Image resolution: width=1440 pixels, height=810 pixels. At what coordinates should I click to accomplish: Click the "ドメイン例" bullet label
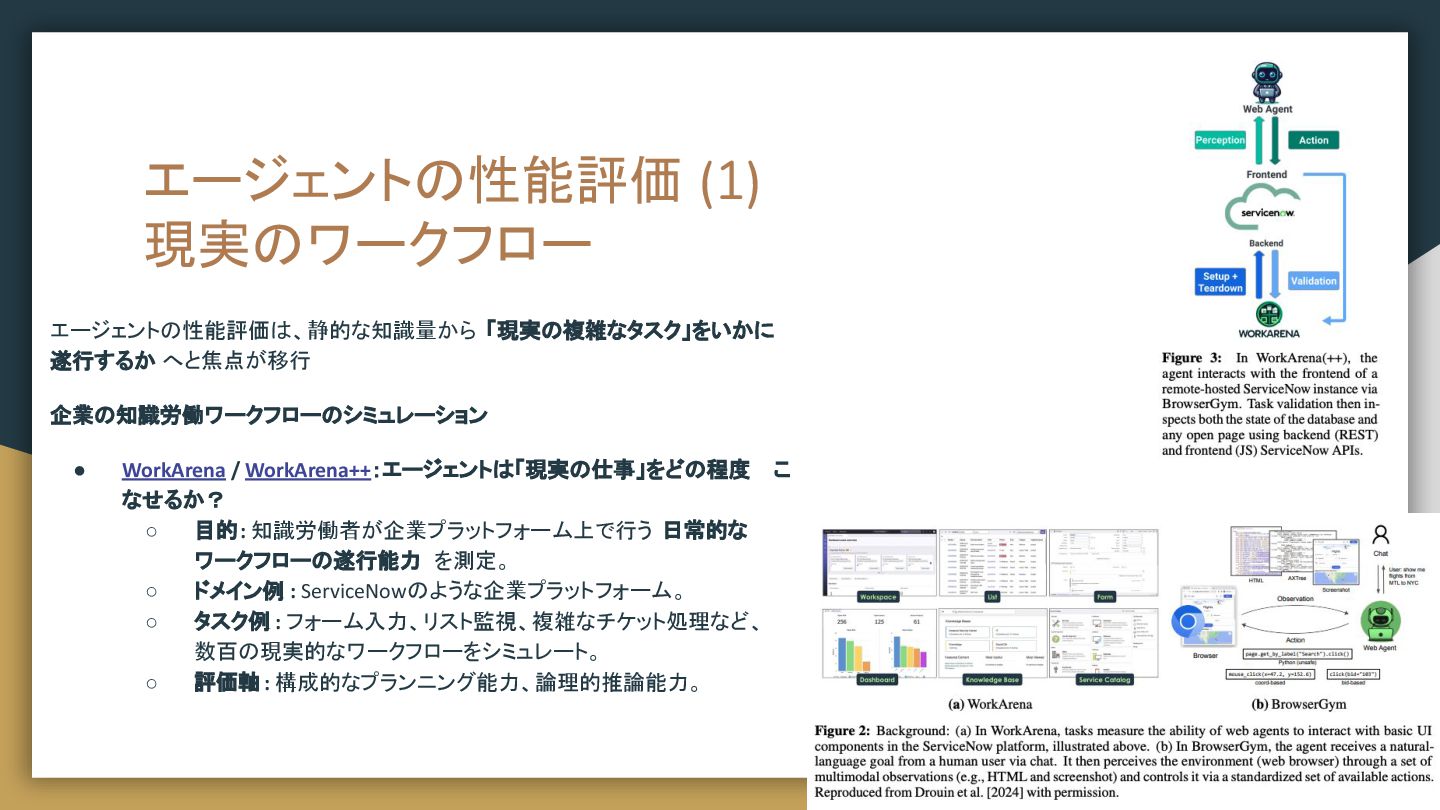tap(237, 591)
